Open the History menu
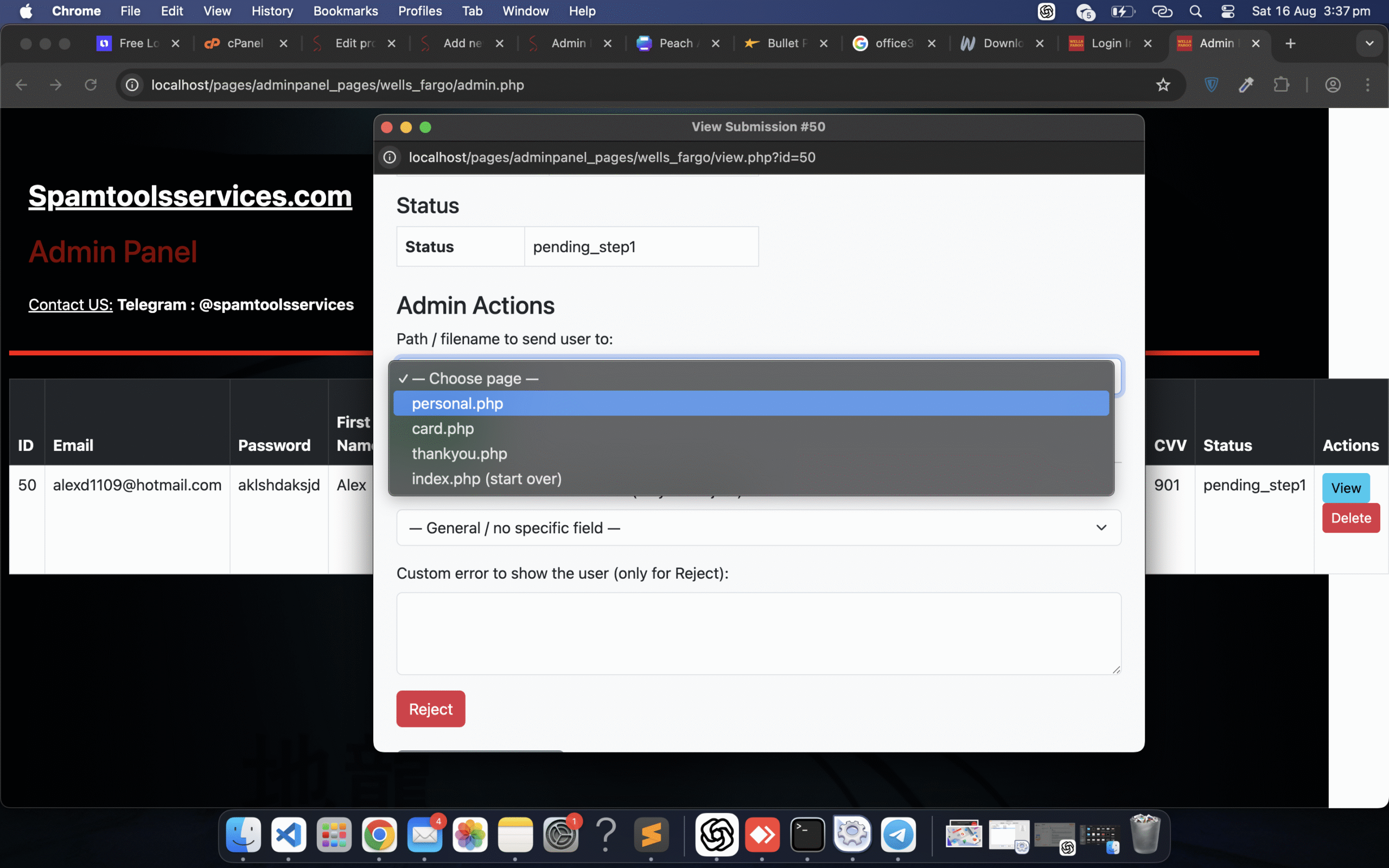 pos(272,11)
